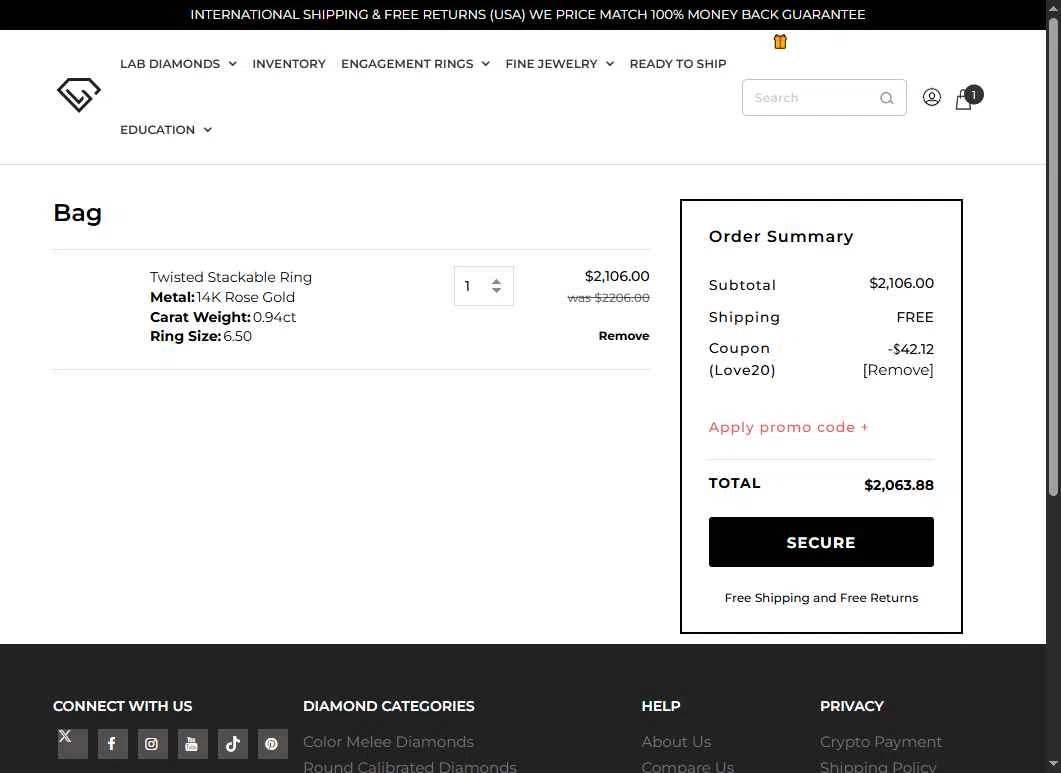Viewport: 1061px width, 773px height.
Task: Open the Crypto Payment footer link
Action: coord(881,742)
